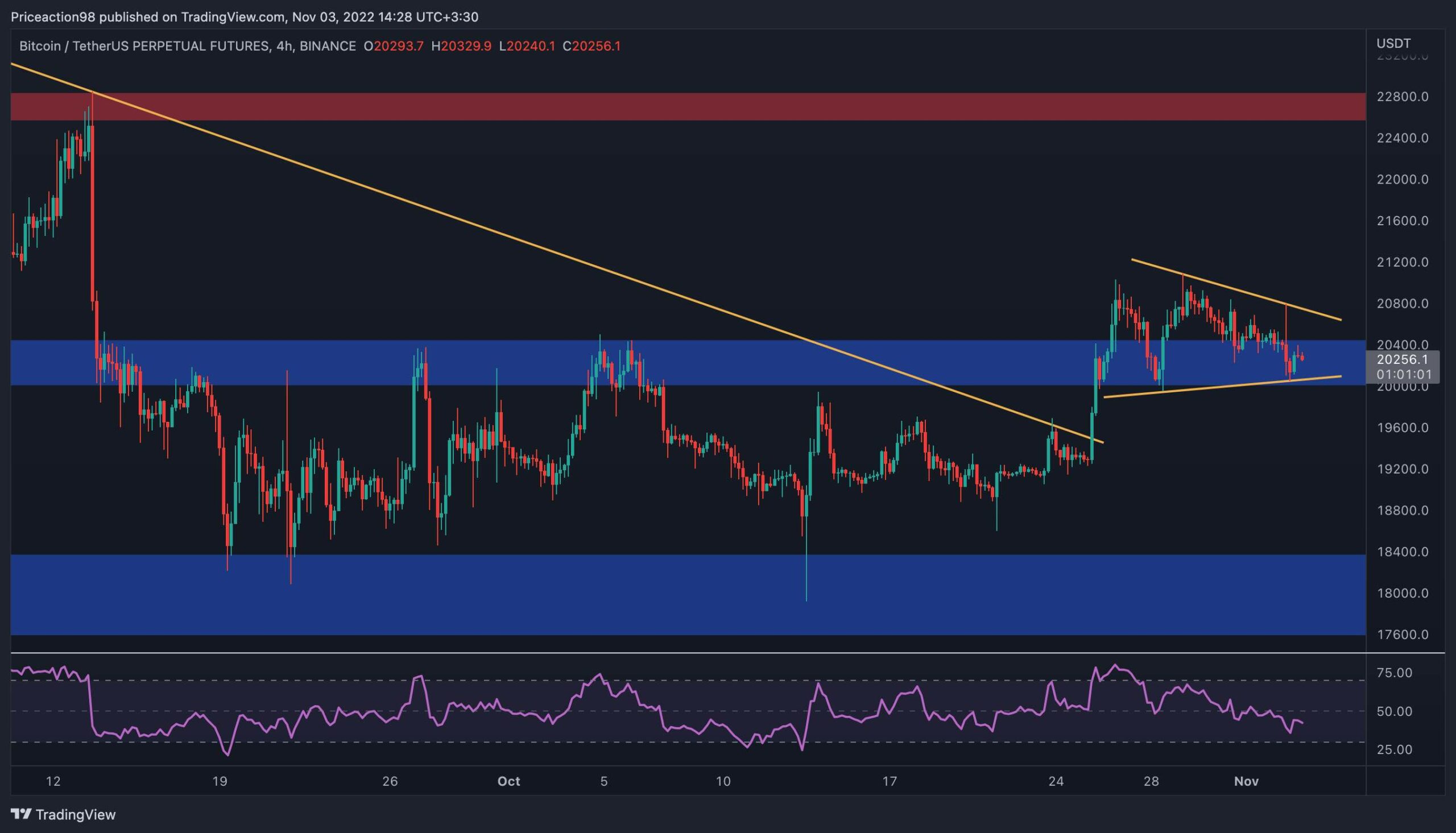Click the Priceaction98 author name
This screenshot has width=1456, height=833.
coord(54,17)
